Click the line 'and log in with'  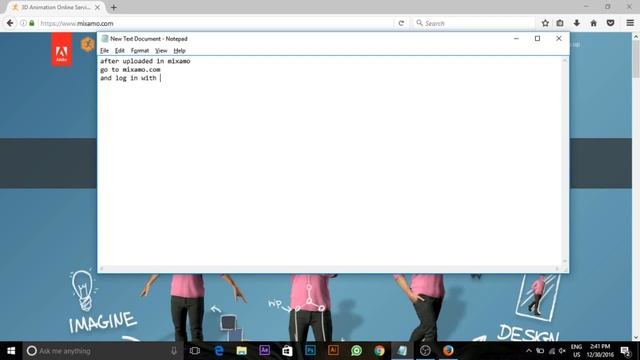(128, 78)
